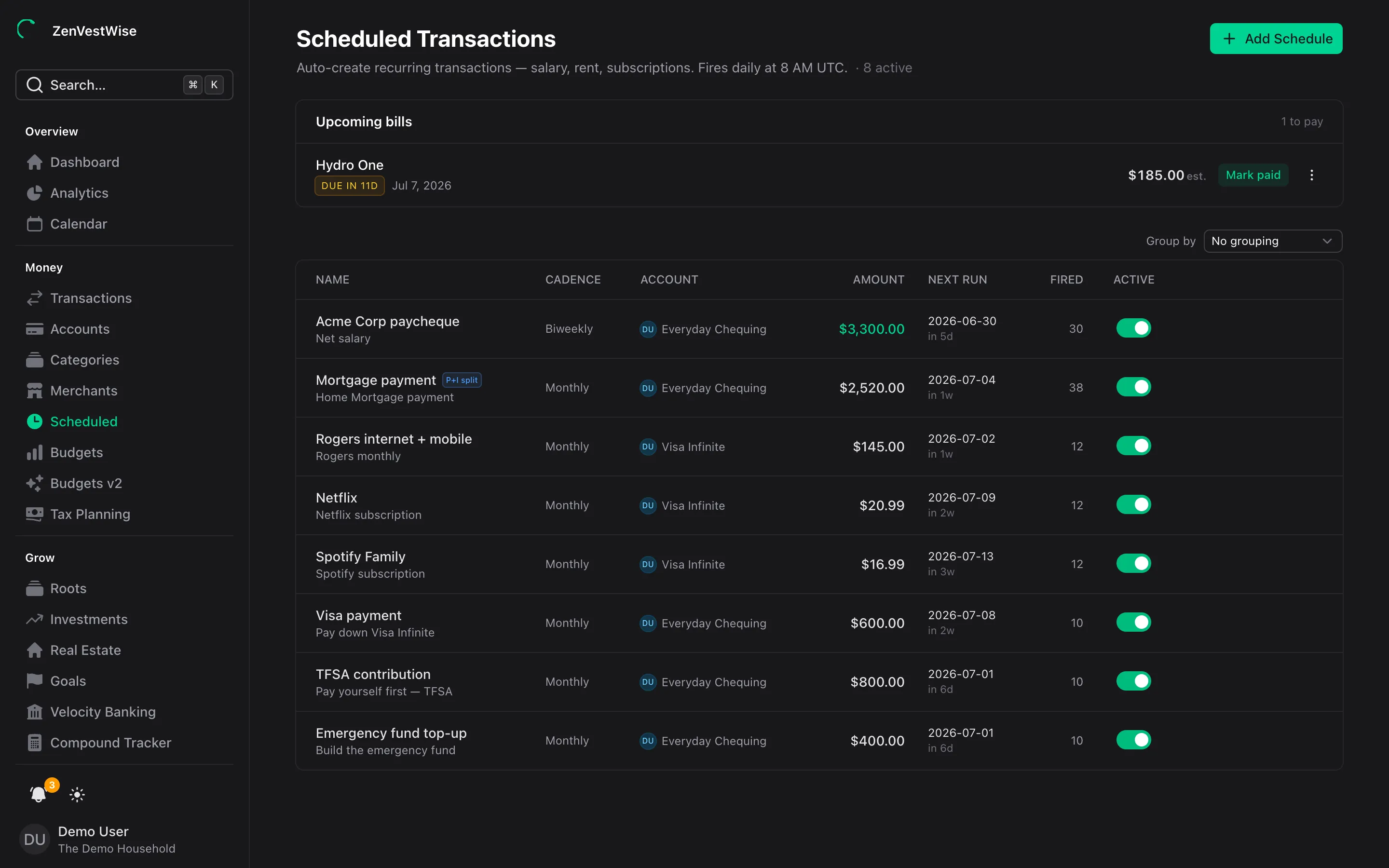Click the P+I split badge
Viewport: 1389px width, 868px height.
click(462, 380)
